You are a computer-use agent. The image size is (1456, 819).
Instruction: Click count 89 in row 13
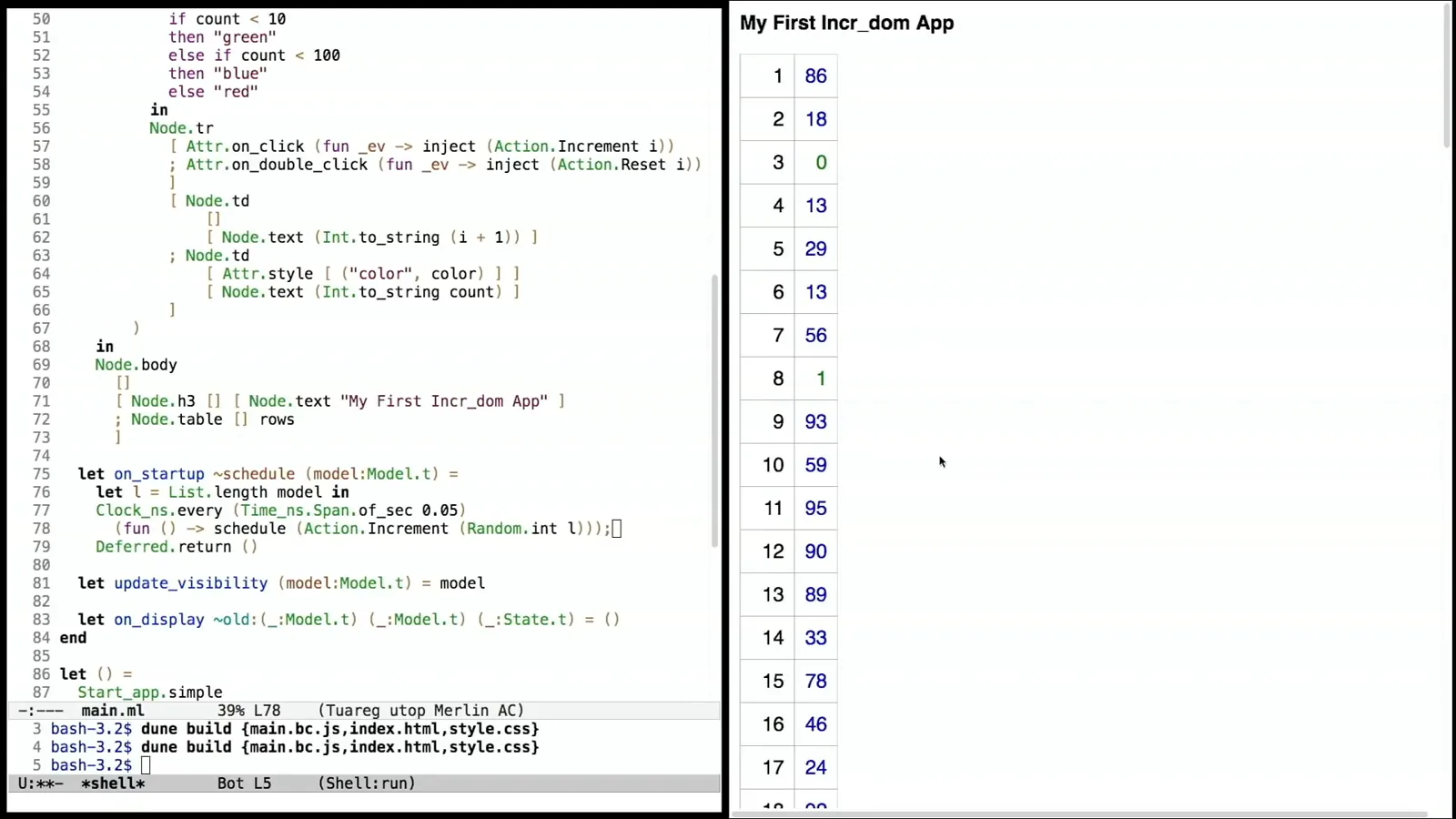click(815, 594)
